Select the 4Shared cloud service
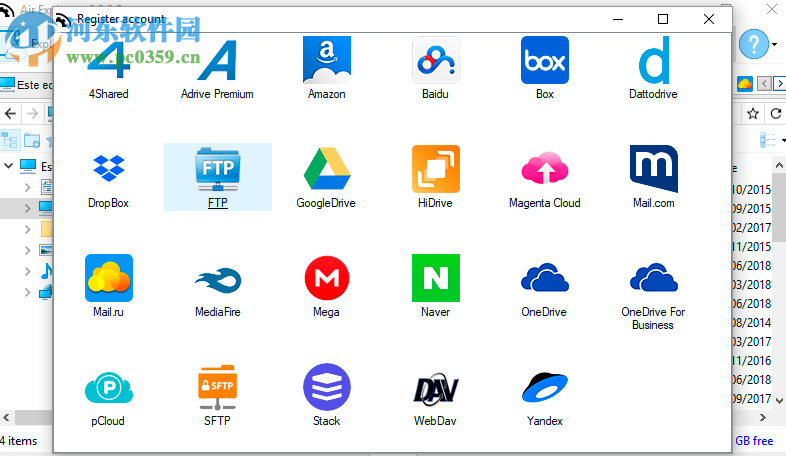 108,68
